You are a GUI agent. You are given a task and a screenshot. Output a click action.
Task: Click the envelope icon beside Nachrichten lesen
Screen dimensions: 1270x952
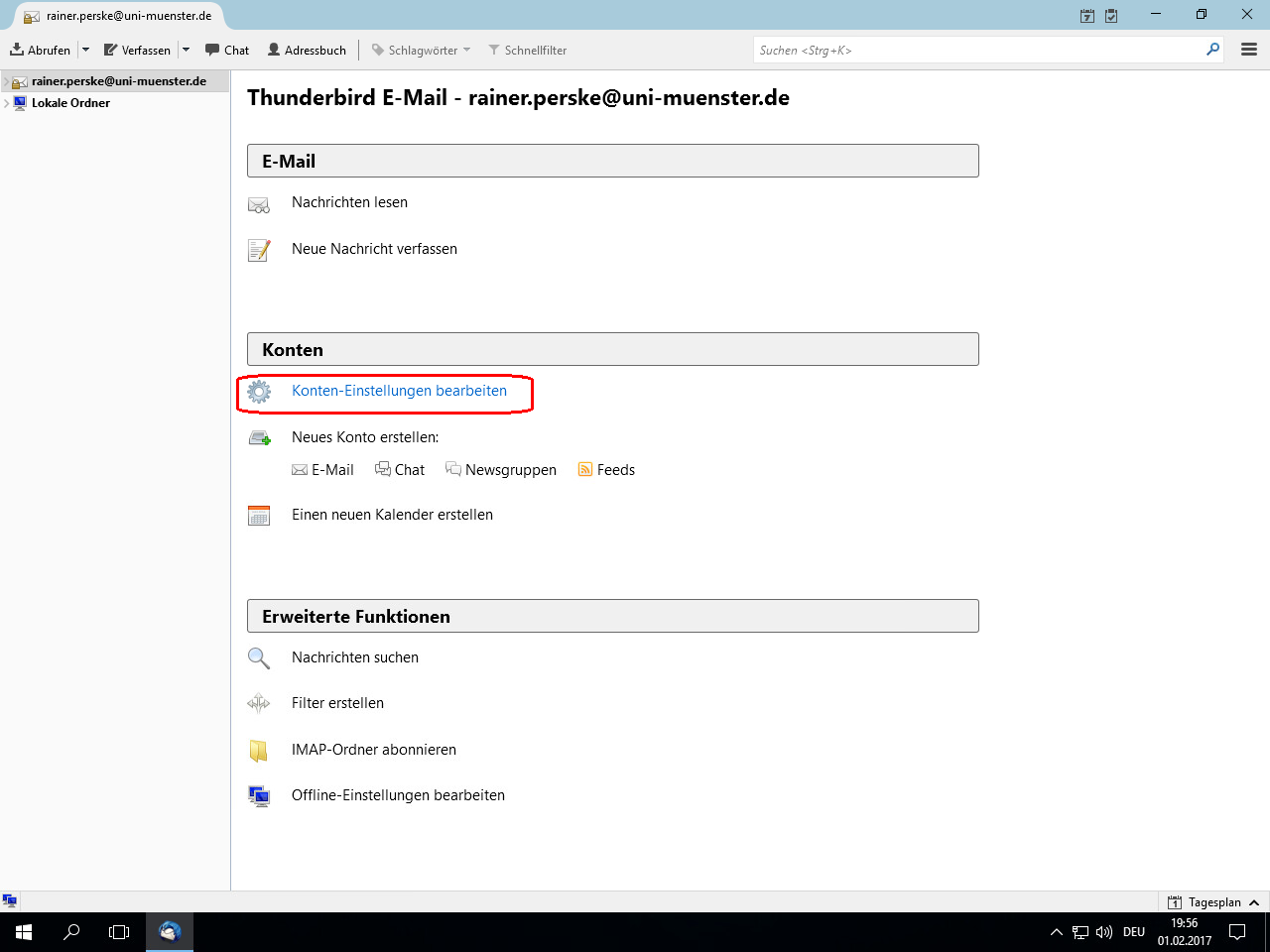pos(259,204)
